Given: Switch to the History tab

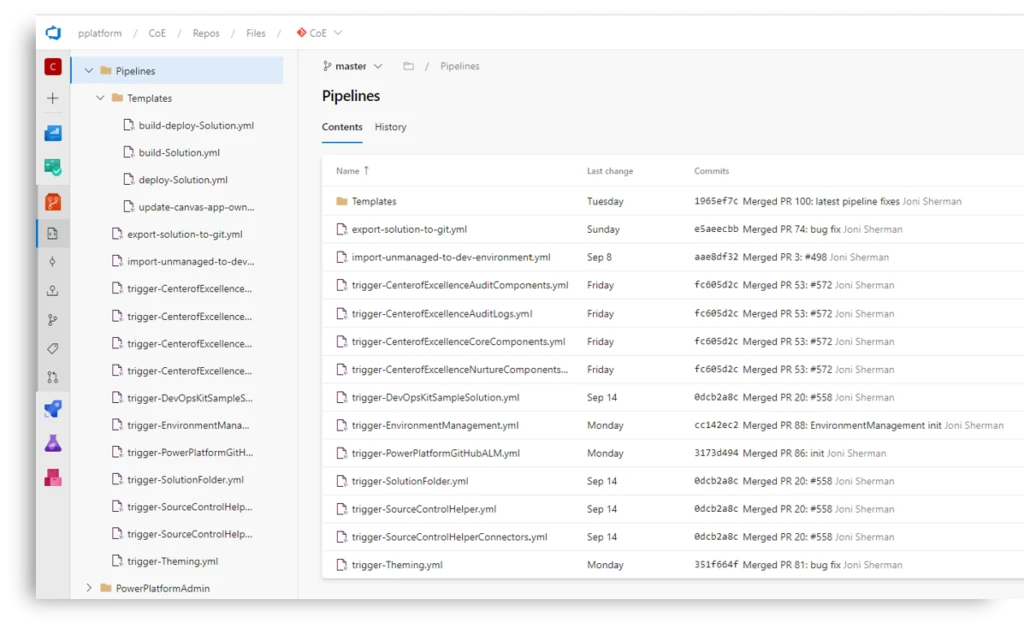Looking at the screenshot, I should (x=390, y=127).
